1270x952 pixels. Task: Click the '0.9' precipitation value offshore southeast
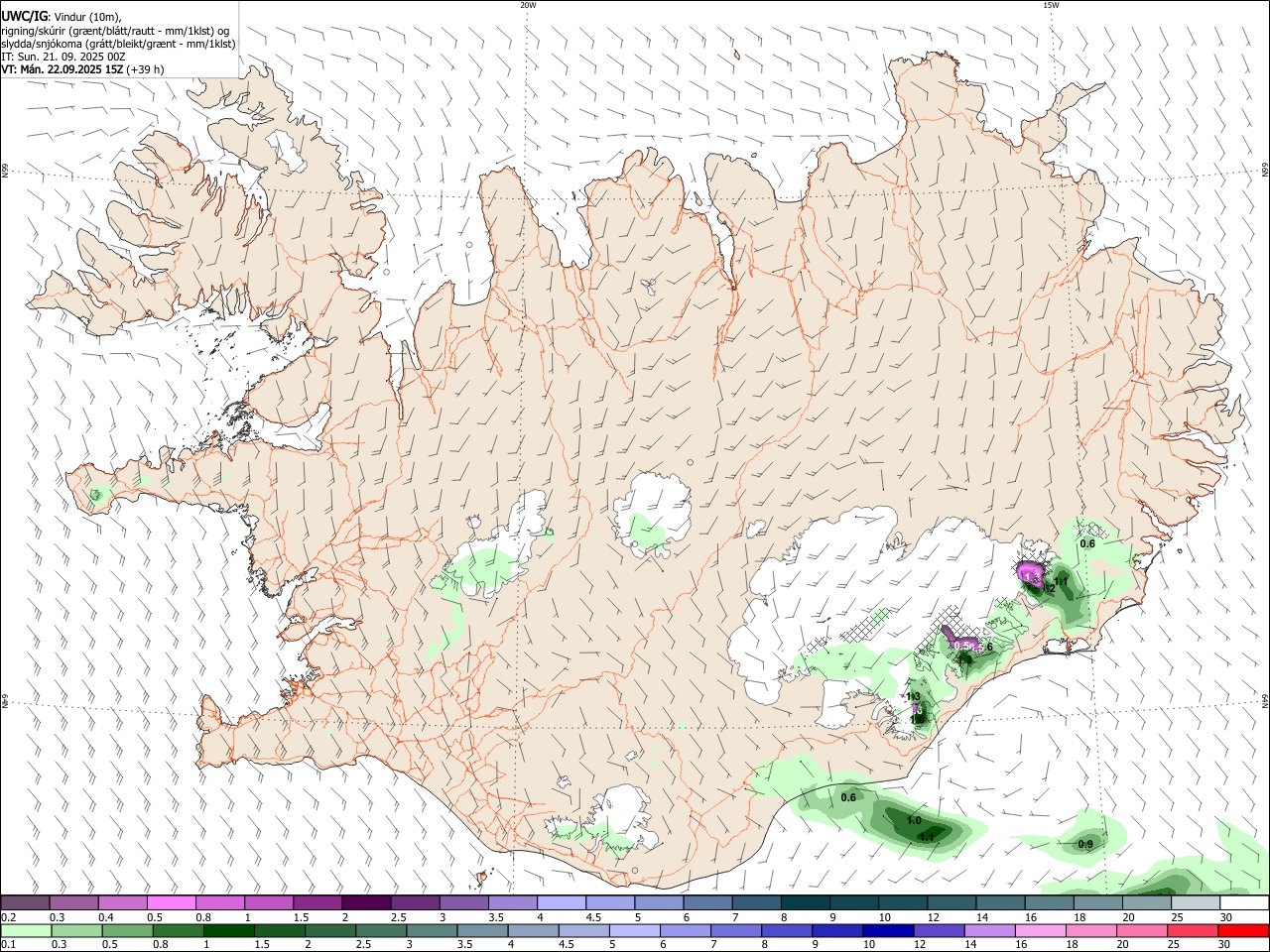pyautogui.click(x=1085, y=845)
